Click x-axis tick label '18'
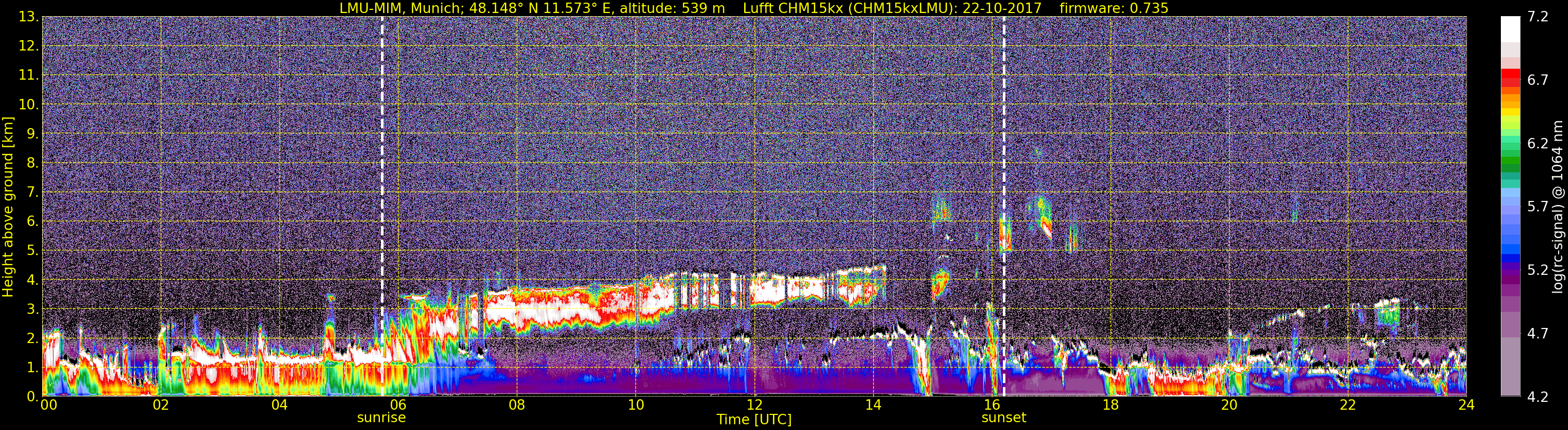Viewport: 1568px width, 430px height. point(1110,405)
